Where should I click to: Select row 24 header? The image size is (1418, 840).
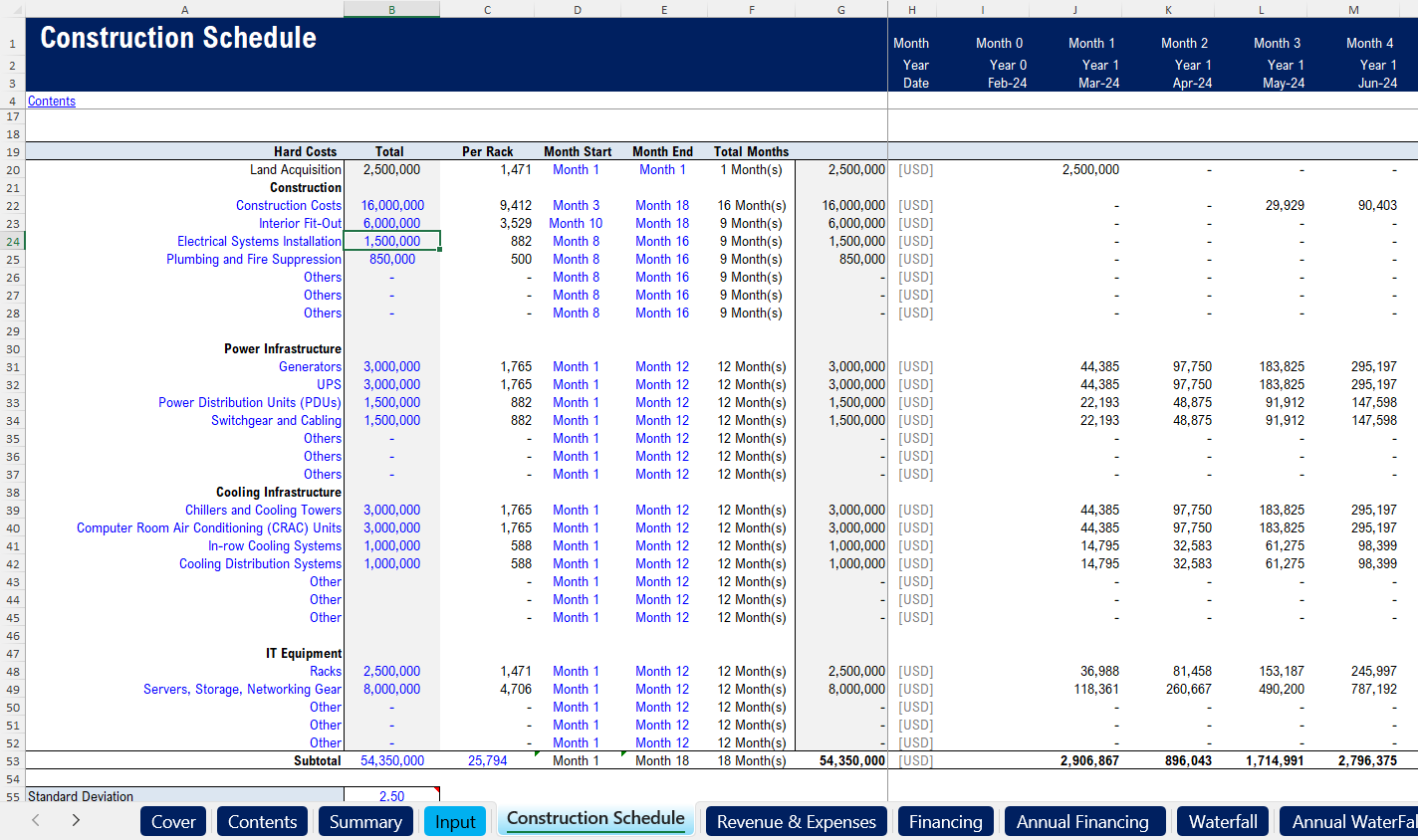point(13,241)
